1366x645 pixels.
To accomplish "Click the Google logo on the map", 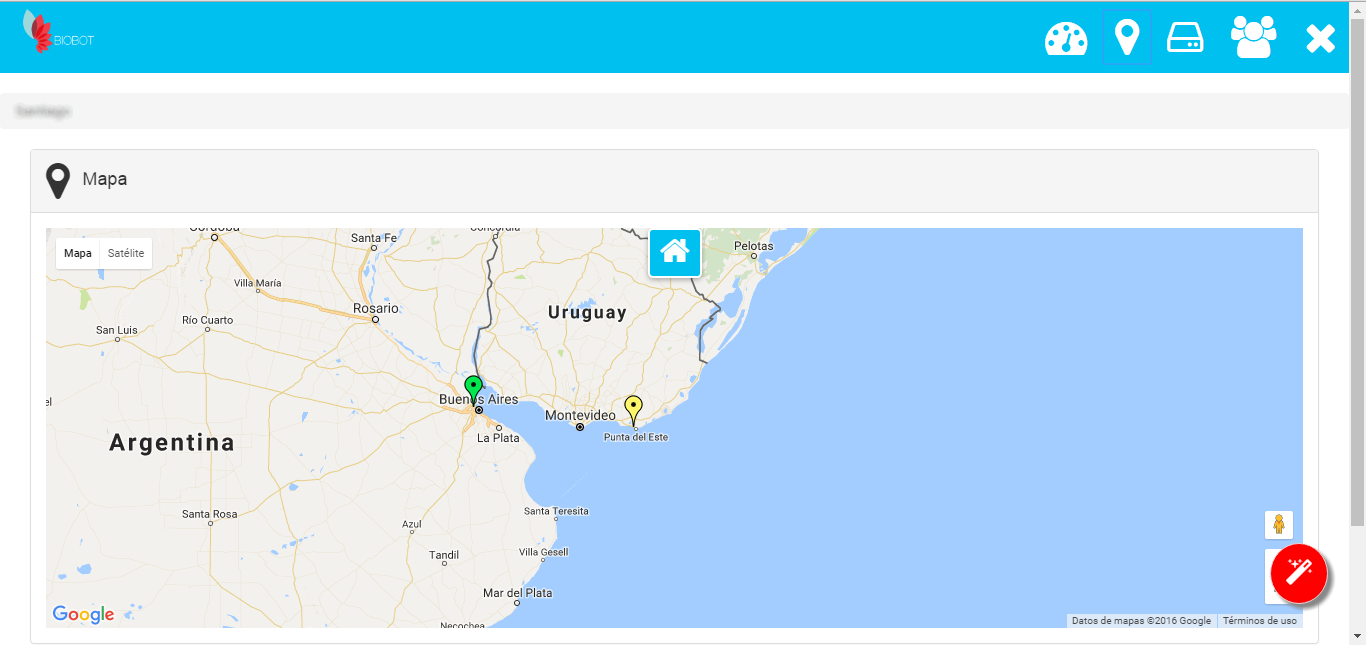I will point(83,614).
